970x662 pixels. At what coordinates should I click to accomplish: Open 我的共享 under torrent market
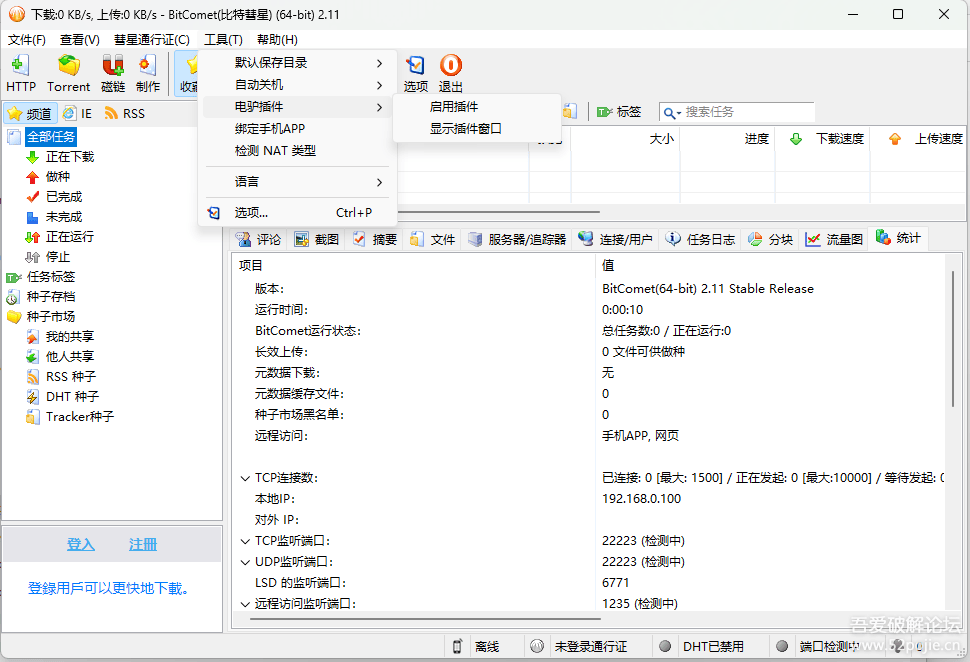60,337
